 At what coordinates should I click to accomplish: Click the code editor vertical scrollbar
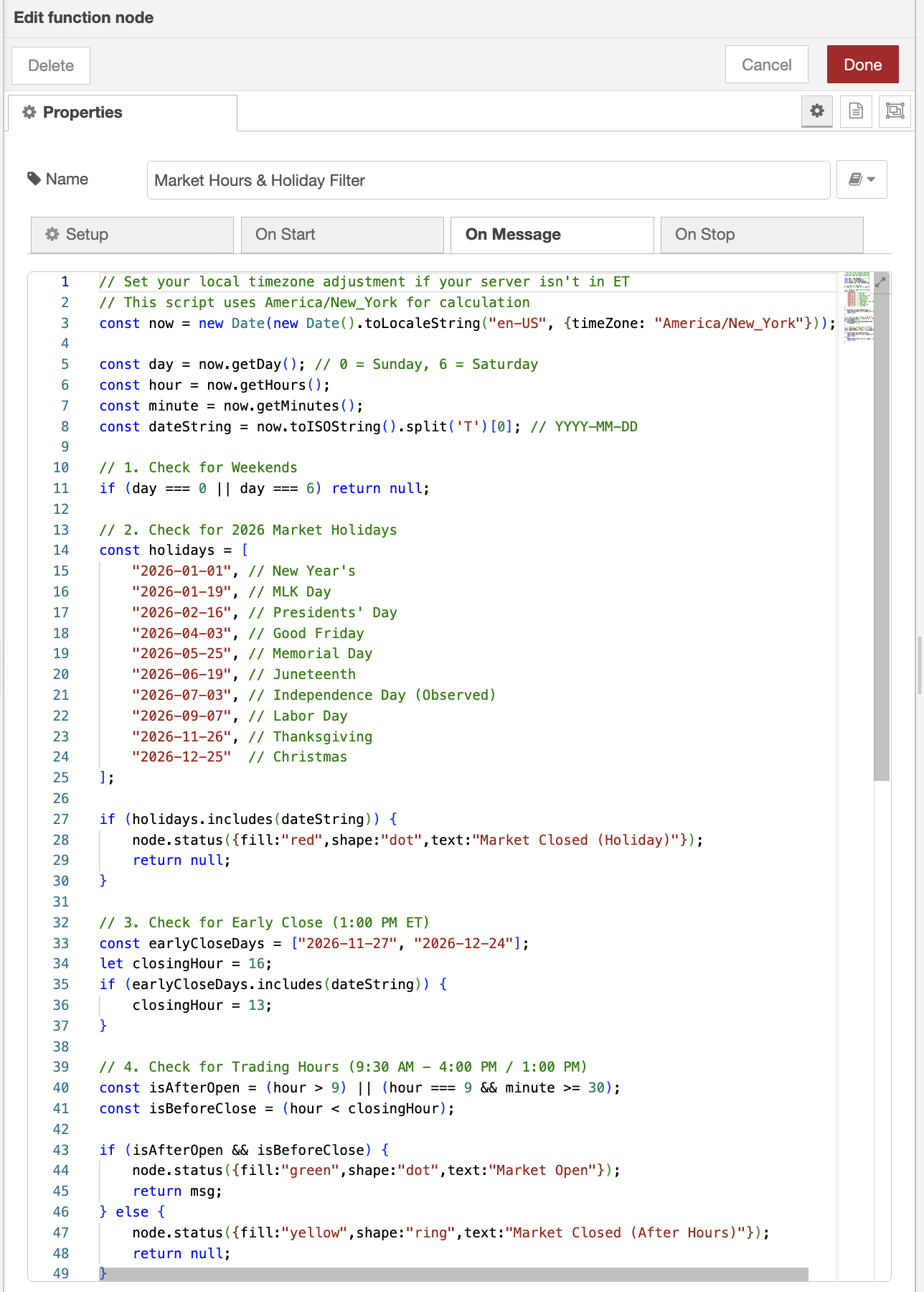click(882, 531)
